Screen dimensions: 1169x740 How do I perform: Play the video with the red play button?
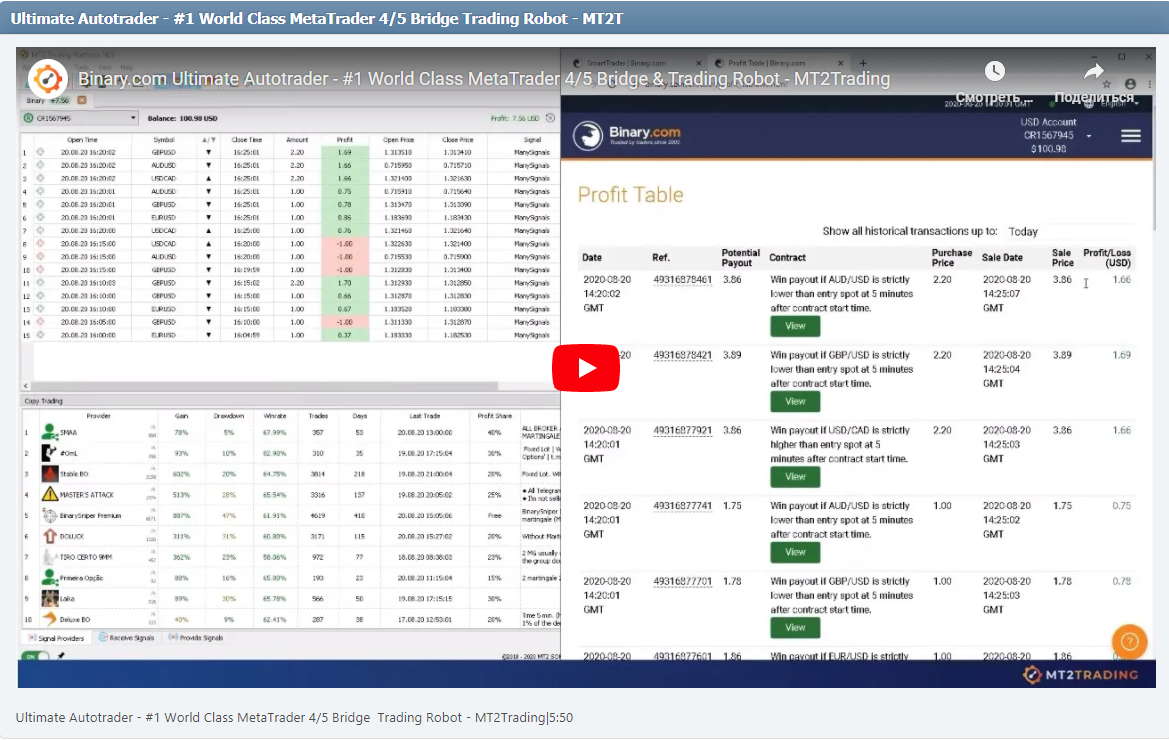tap(586, 367)
